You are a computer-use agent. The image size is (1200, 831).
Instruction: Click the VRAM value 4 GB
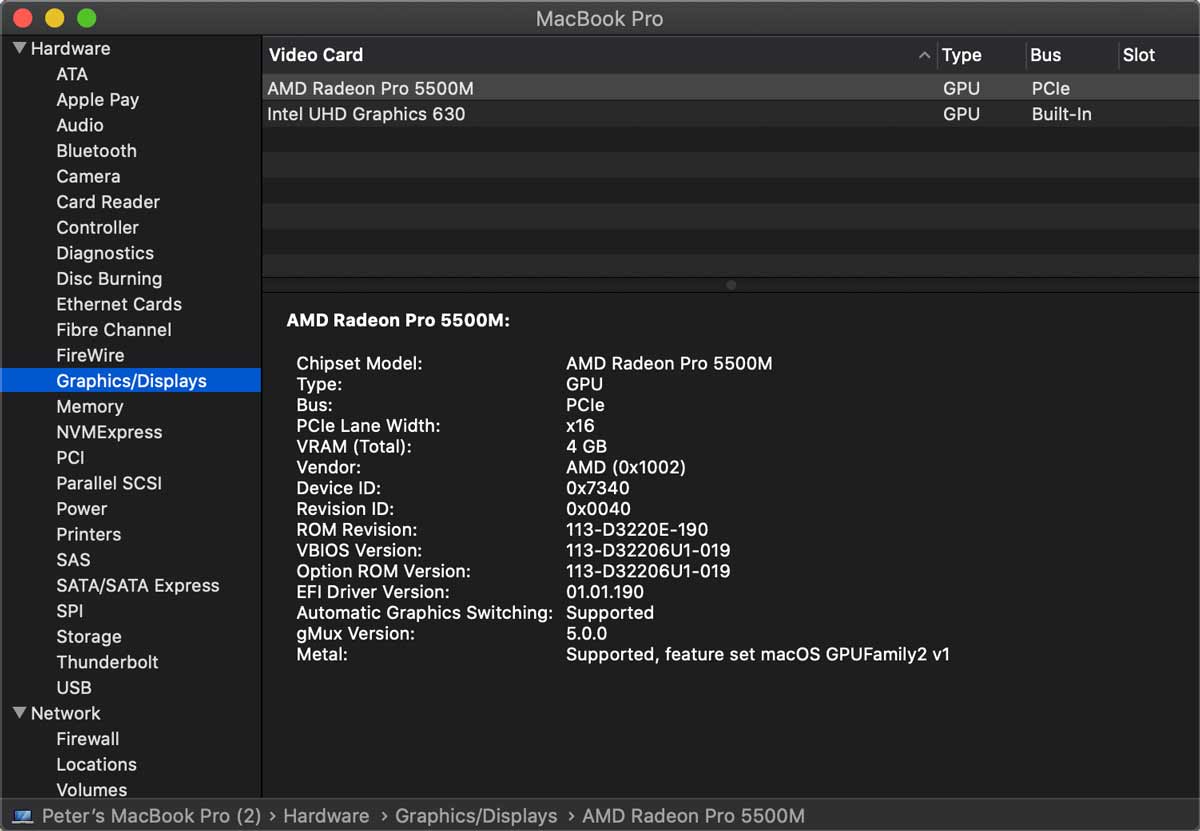586,447
